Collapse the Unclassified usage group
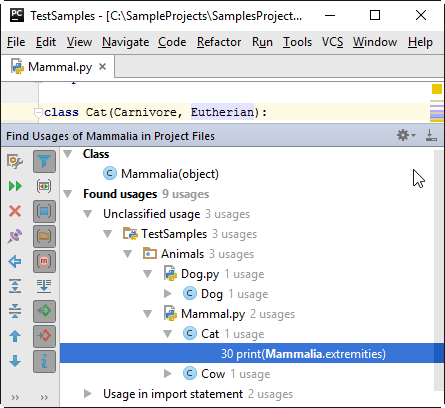Image resolution: width=445 pixels, height=408 pixels. 88,214
